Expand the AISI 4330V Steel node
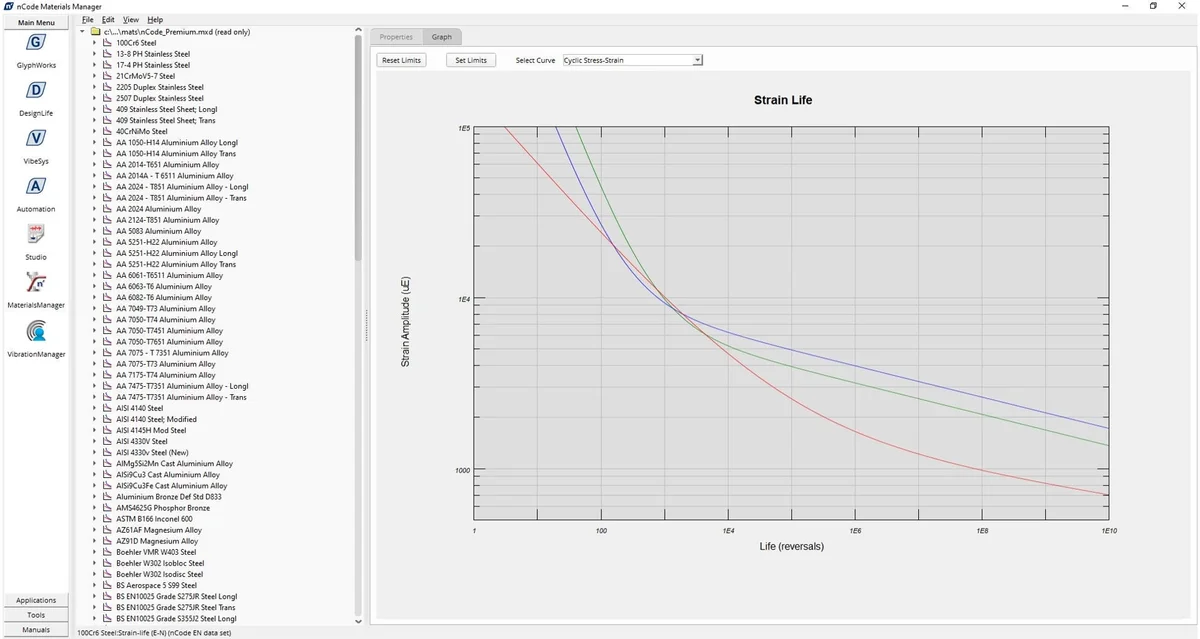 click(94, 441)
